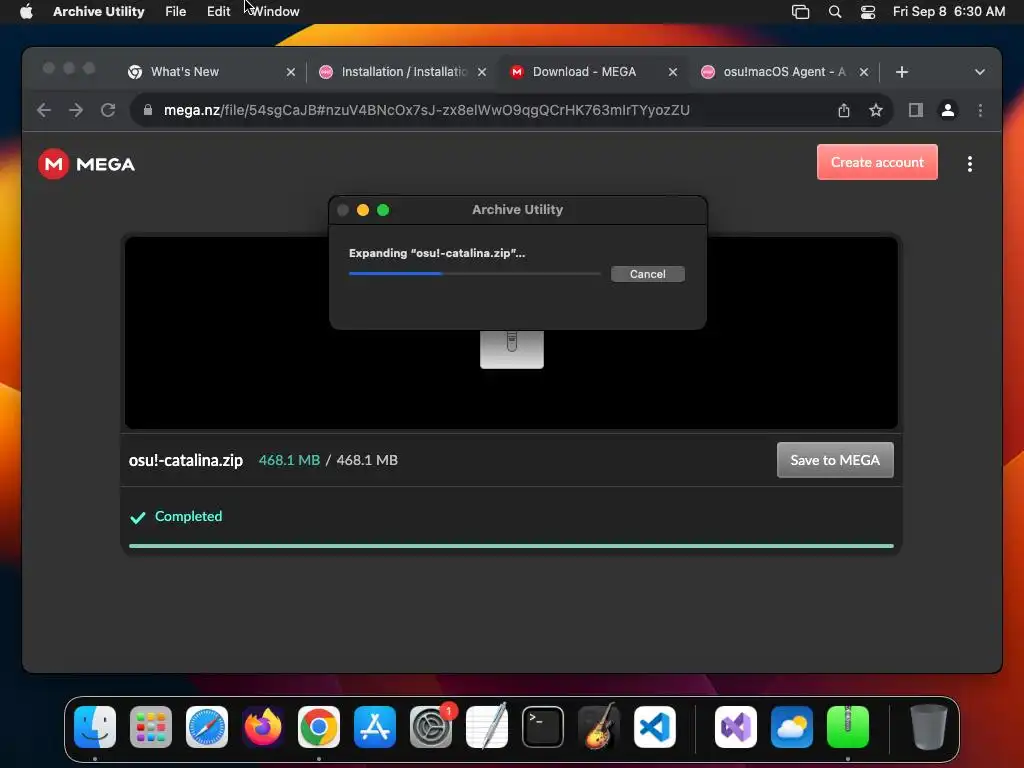The image size is (1024, 768).
Task: Open Finder from the Dock
Action: (x=95, y=727)
